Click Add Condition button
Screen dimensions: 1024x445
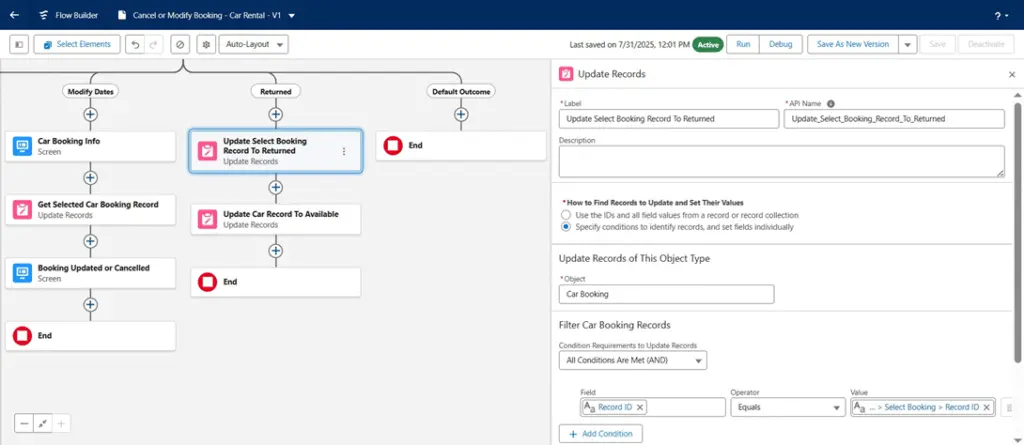pos(600,434)
